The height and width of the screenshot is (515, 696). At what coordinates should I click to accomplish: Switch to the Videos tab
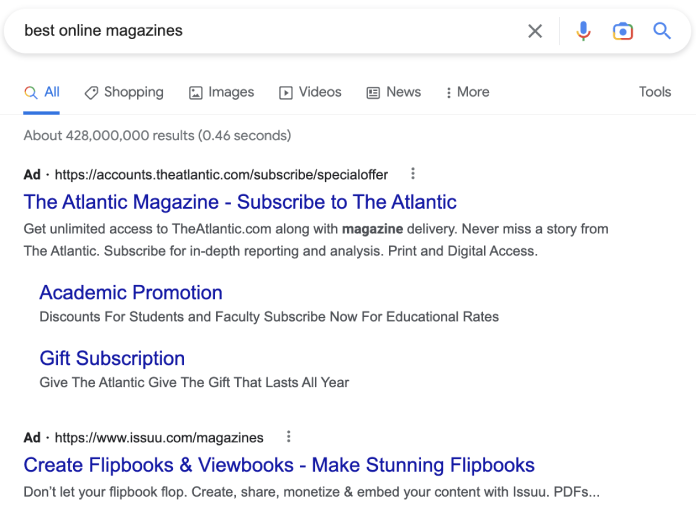click(310, 92)
